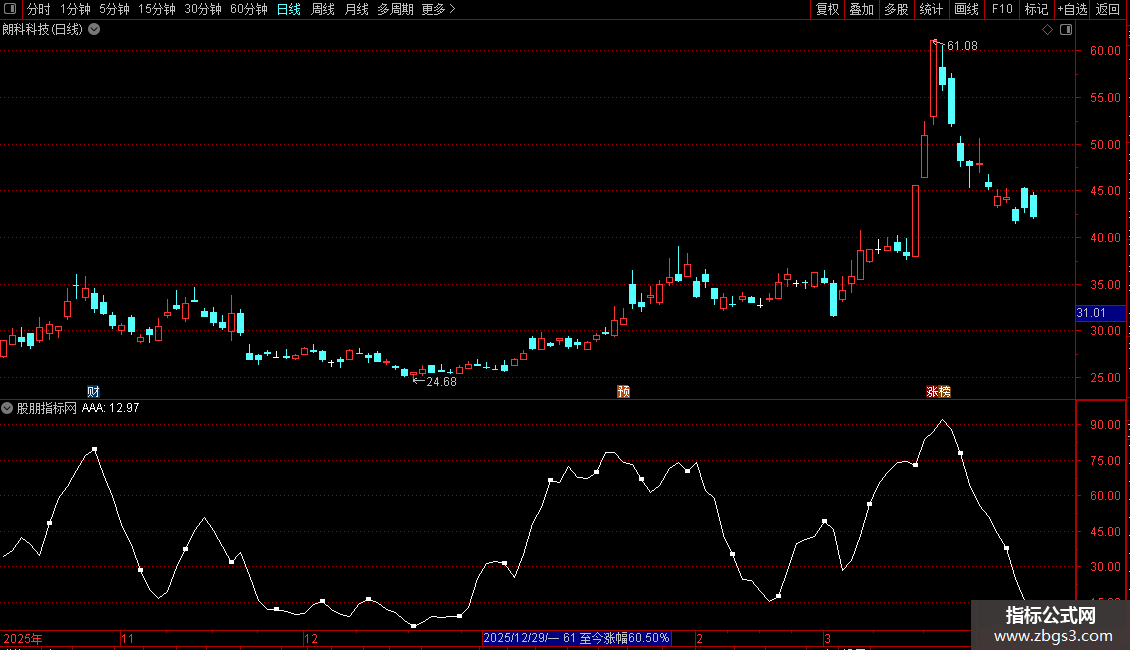
Task: Select the 日线 daily chart tab
Action: tap(289, 9)
